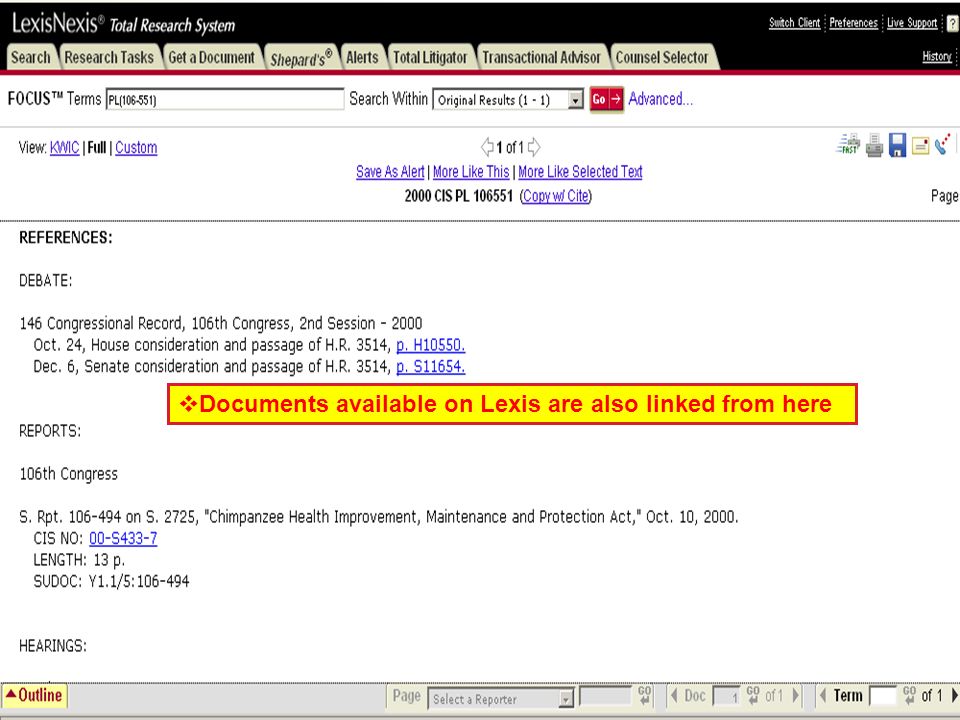Click in the FOCUS Terms input field
This screenshot has height=720, width=960.
[225, 99]
